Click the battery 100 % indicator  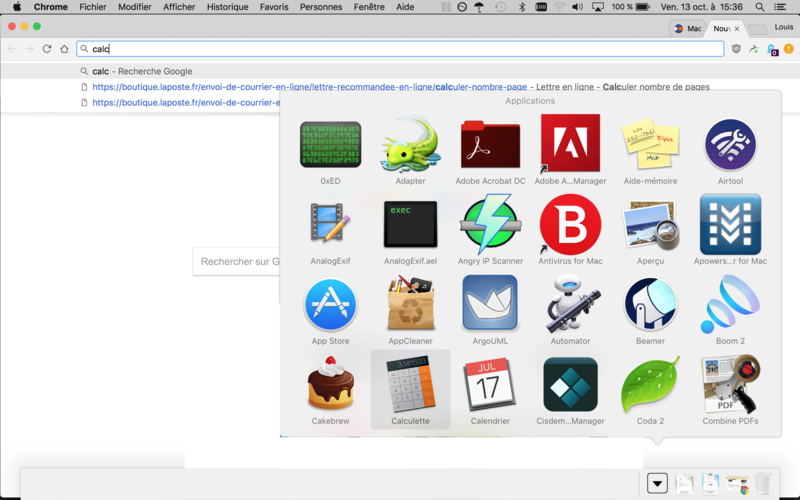pyautogui.click(x=631, y=7)
